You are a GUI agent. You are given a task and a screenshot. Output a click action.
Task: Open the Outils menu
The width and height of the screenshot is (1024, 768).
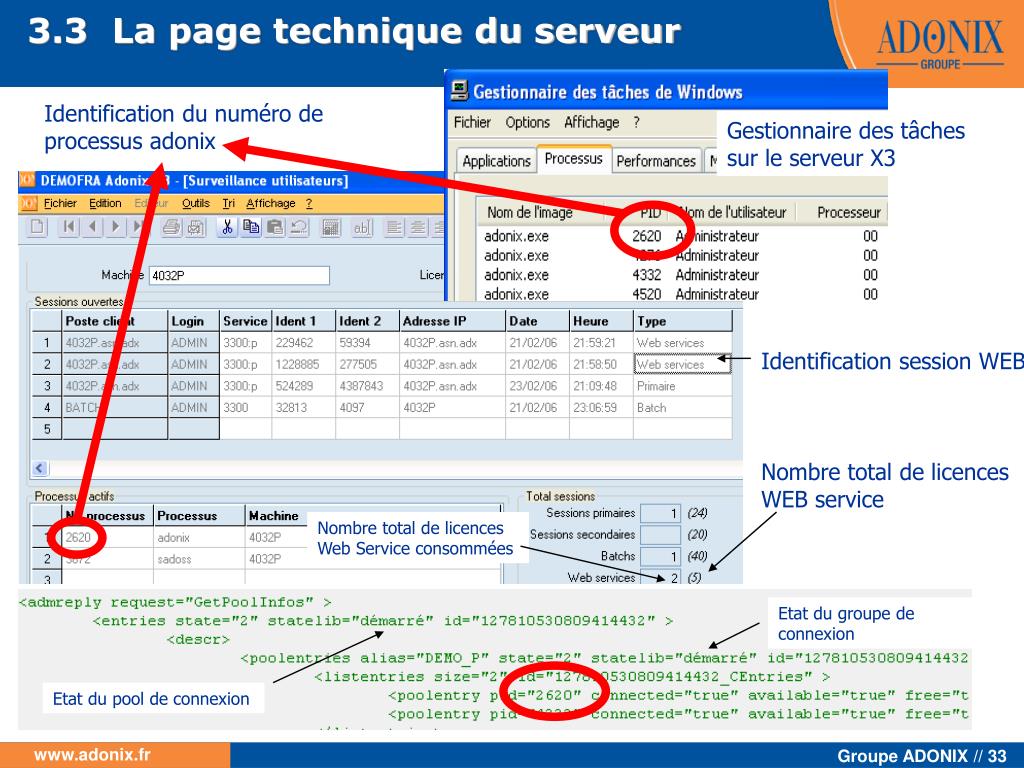point(195,204)
